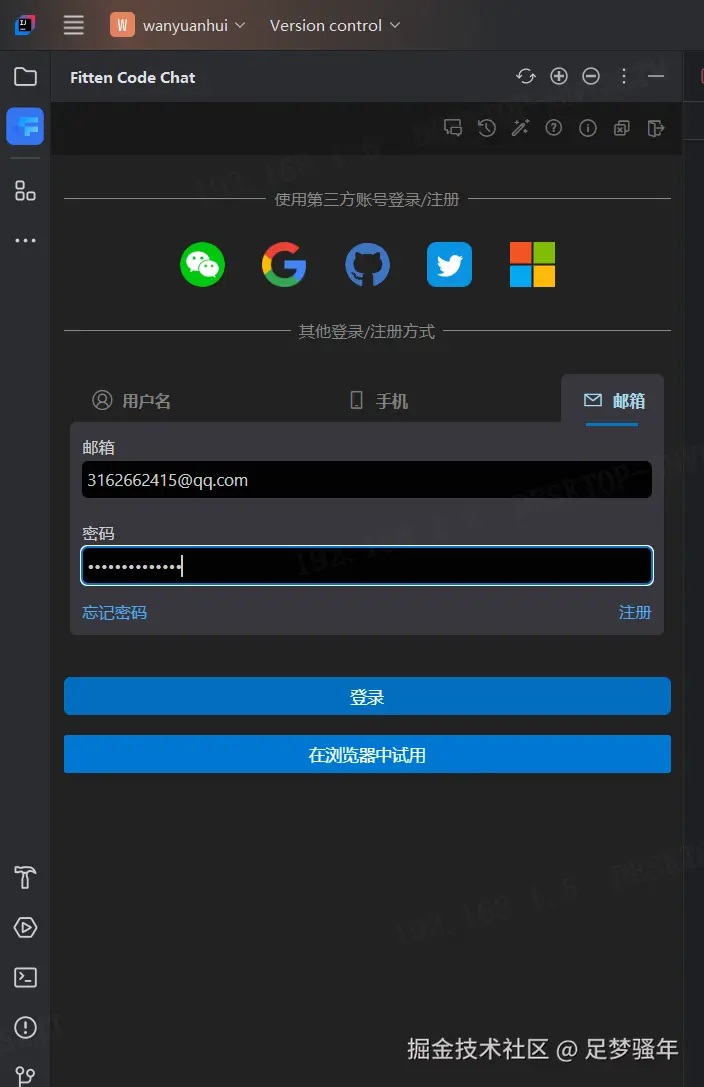Click the IntelliJ IDEA logo icon
Viewport: 704px width, 1087px height.
(x=25, y=25)
